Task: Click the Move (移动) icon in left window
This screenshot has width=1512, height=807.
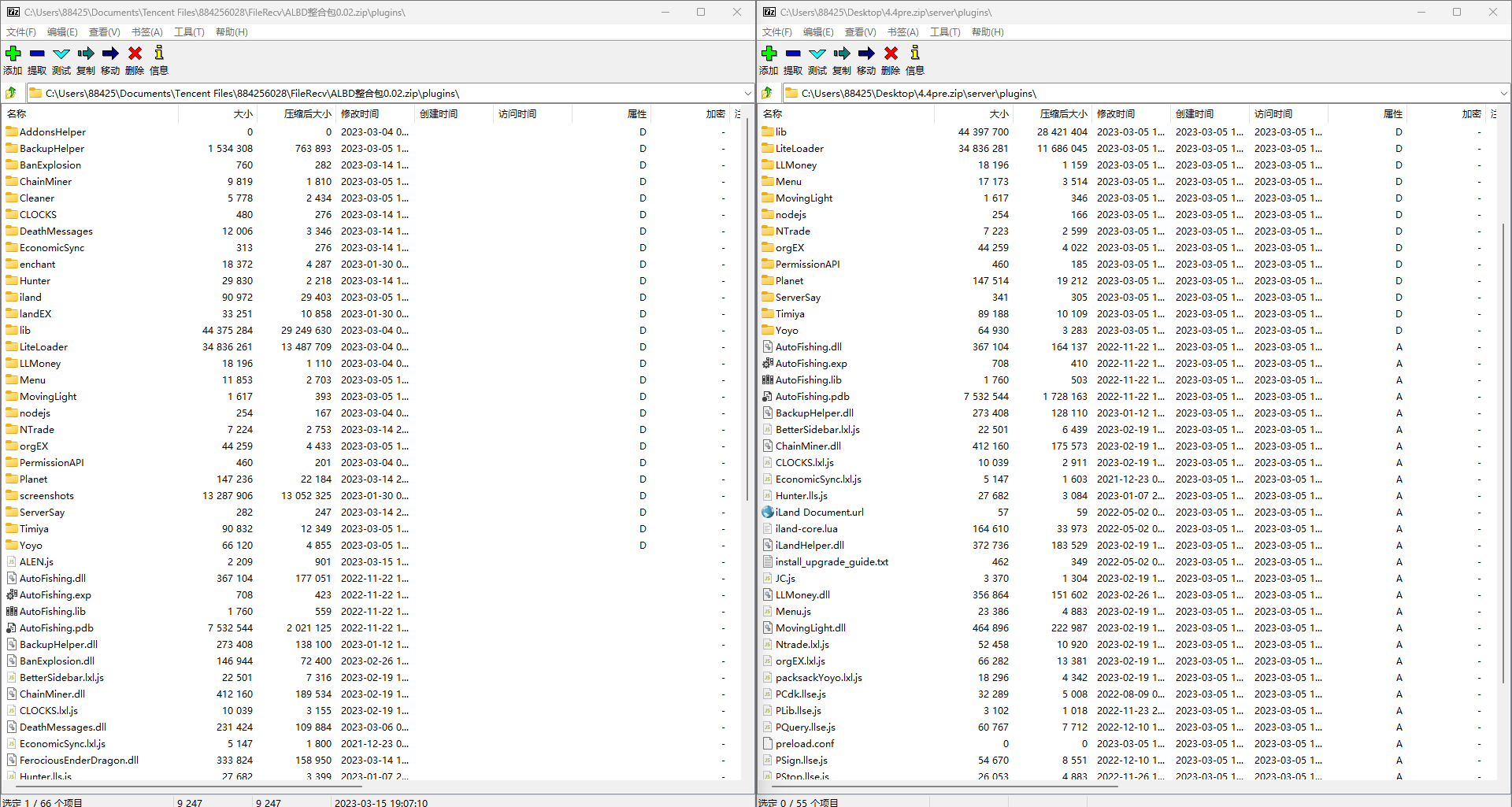Action: pyautogui.click(x=110, y=54)
